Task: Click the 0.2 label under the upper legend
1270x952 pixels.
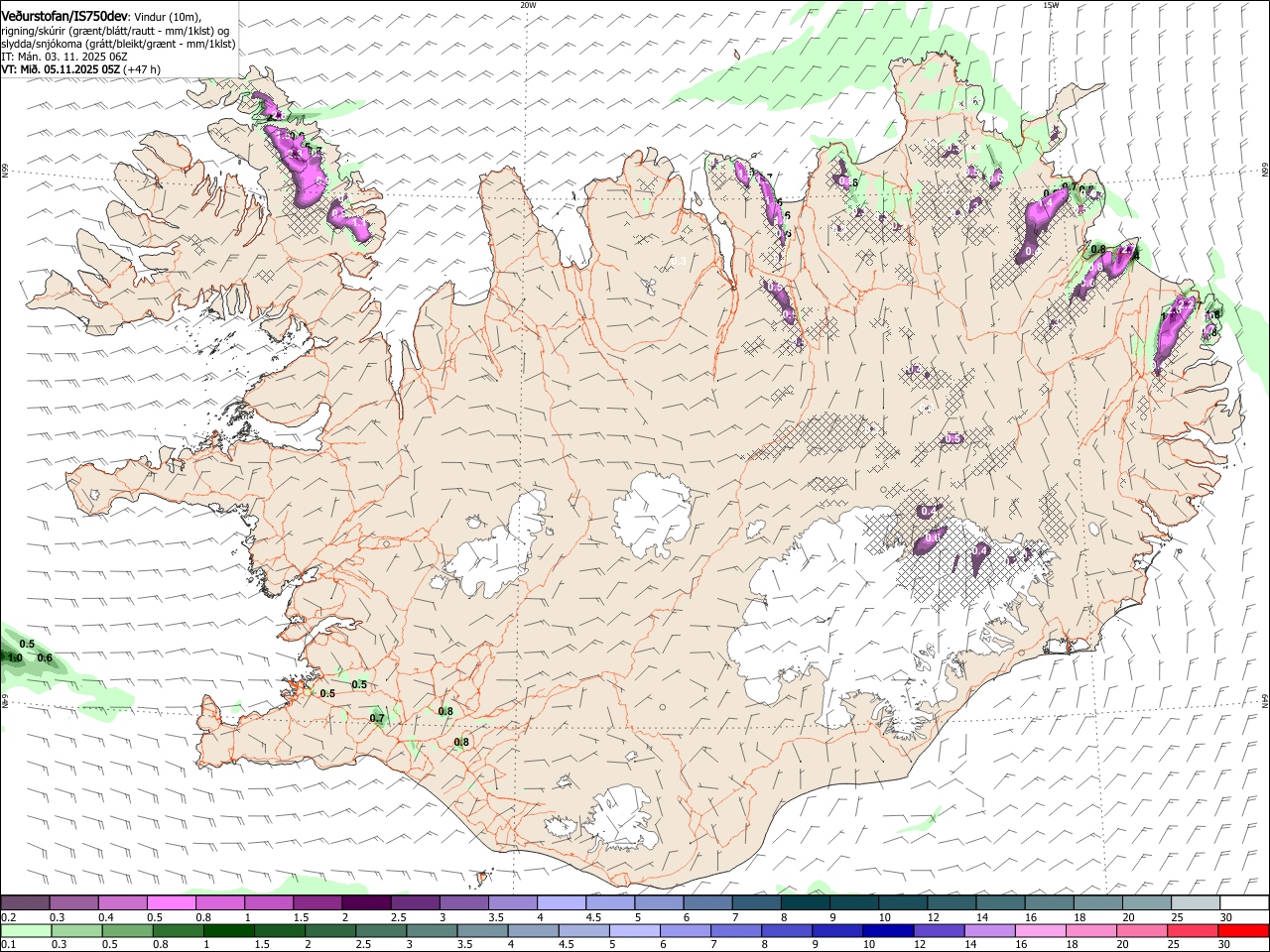Action: 8,917
